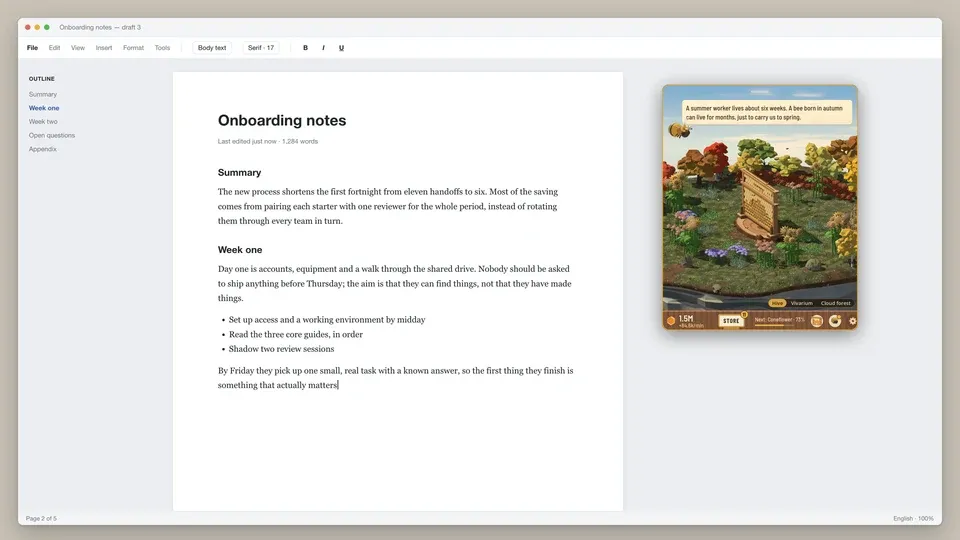Click the Next: Coneflower progress bar

(x=779, y=321)
